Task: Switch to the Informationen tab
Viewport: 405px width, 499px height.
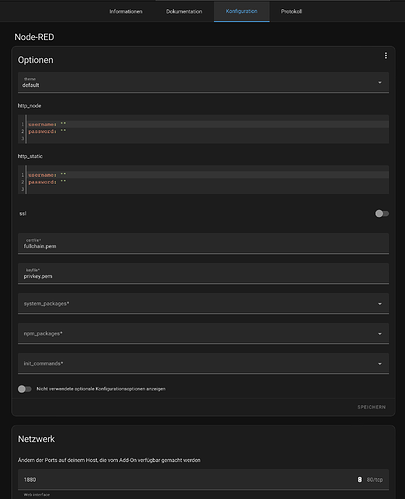Action: click(126, 11)
